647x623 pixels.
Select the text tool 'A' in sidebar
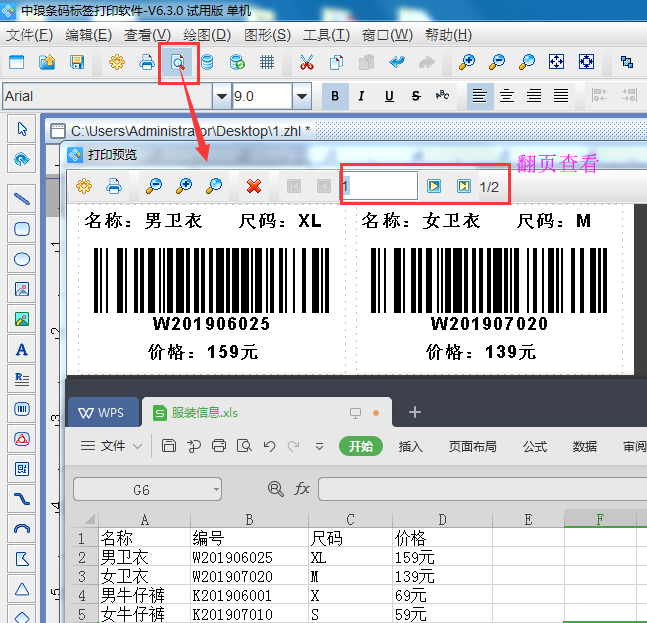[22, 349]
